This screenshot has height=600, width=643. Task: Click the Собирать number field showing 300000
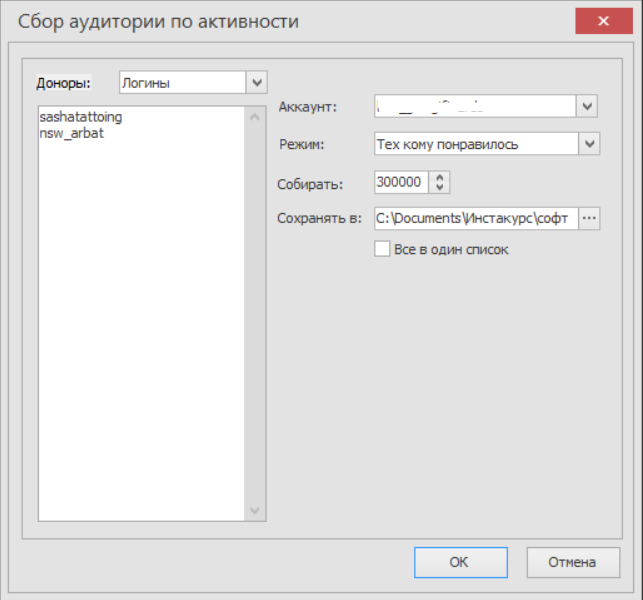click(x=401, y=182)
